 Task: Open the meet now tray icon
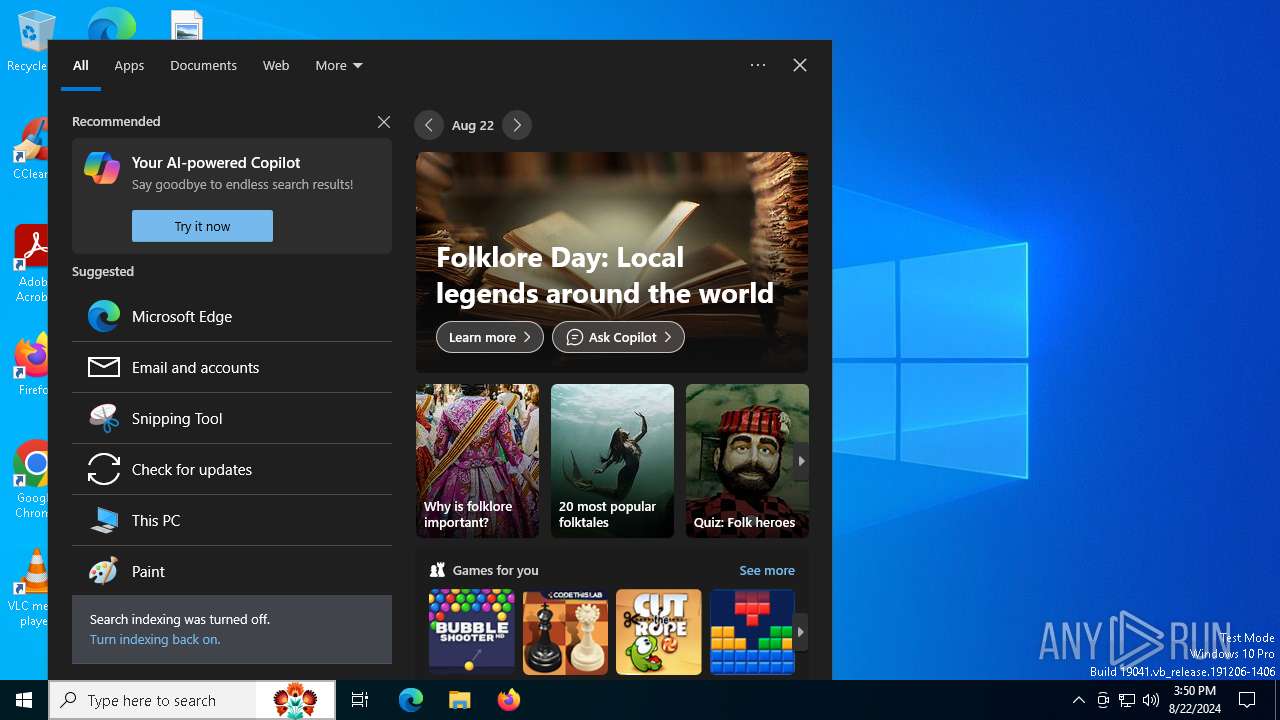pos(1103,700)
